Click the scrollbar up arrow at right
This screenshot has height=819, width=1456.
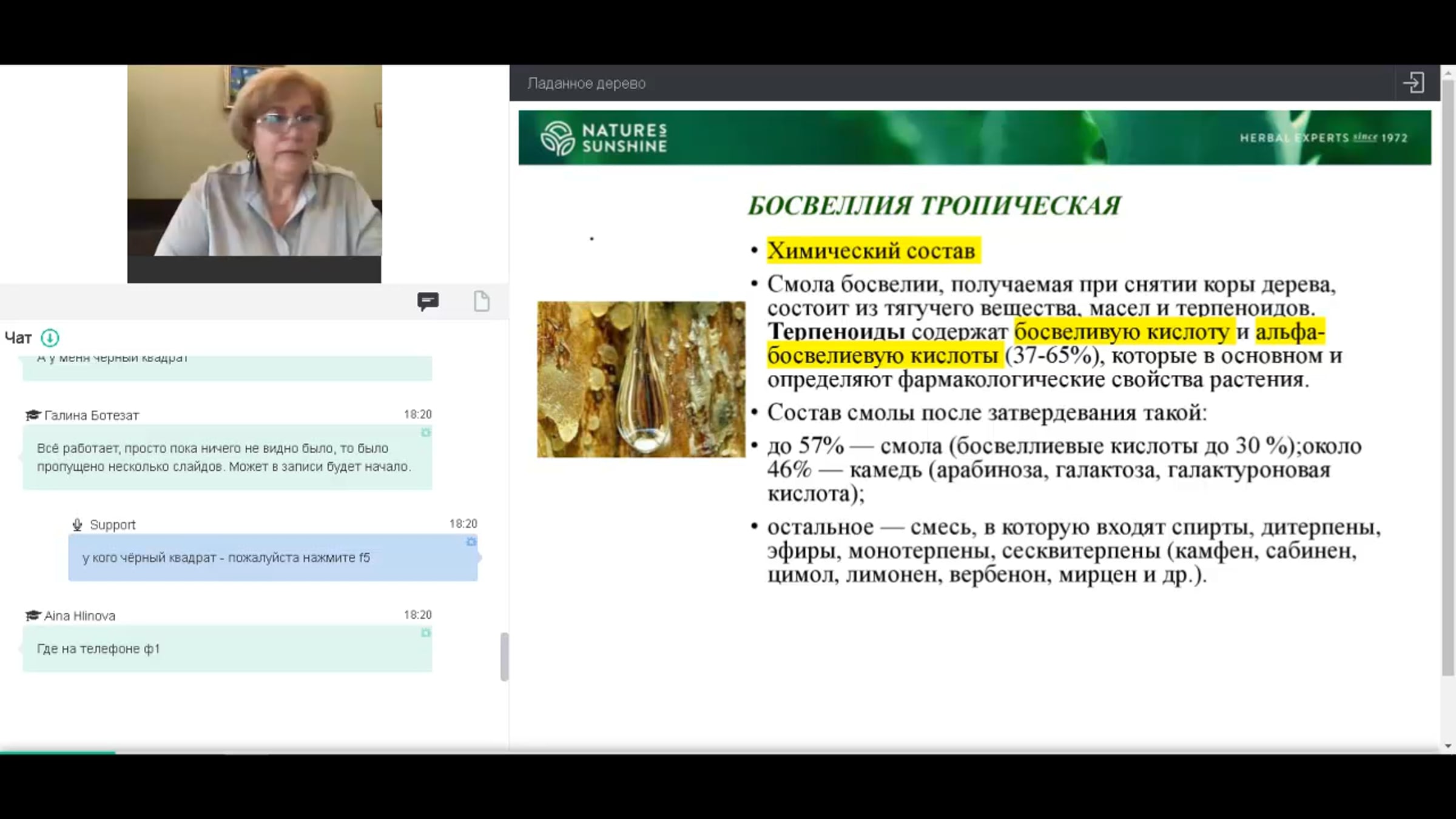point(1448,72)
